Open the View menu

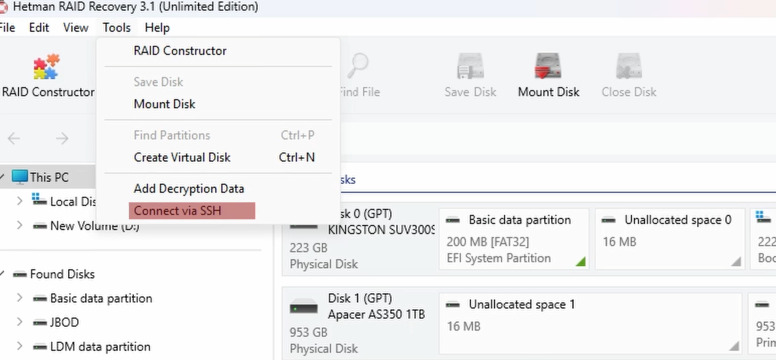coord(76,28)
